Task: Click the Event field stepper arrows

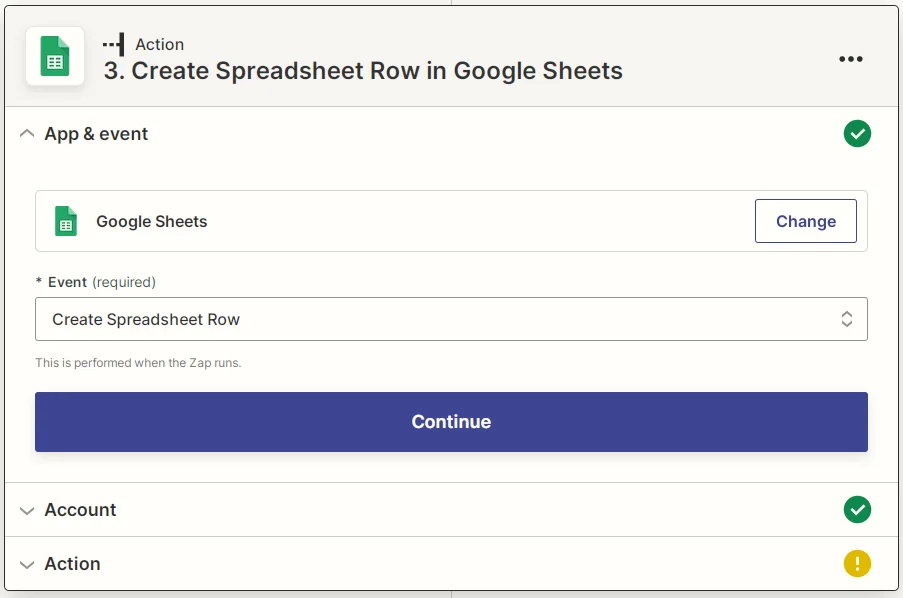Action: 846,318
